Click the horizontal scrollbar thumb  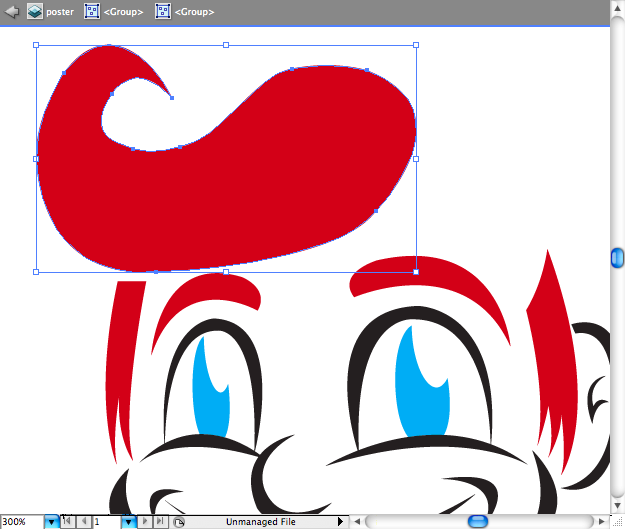coord(478,521)
